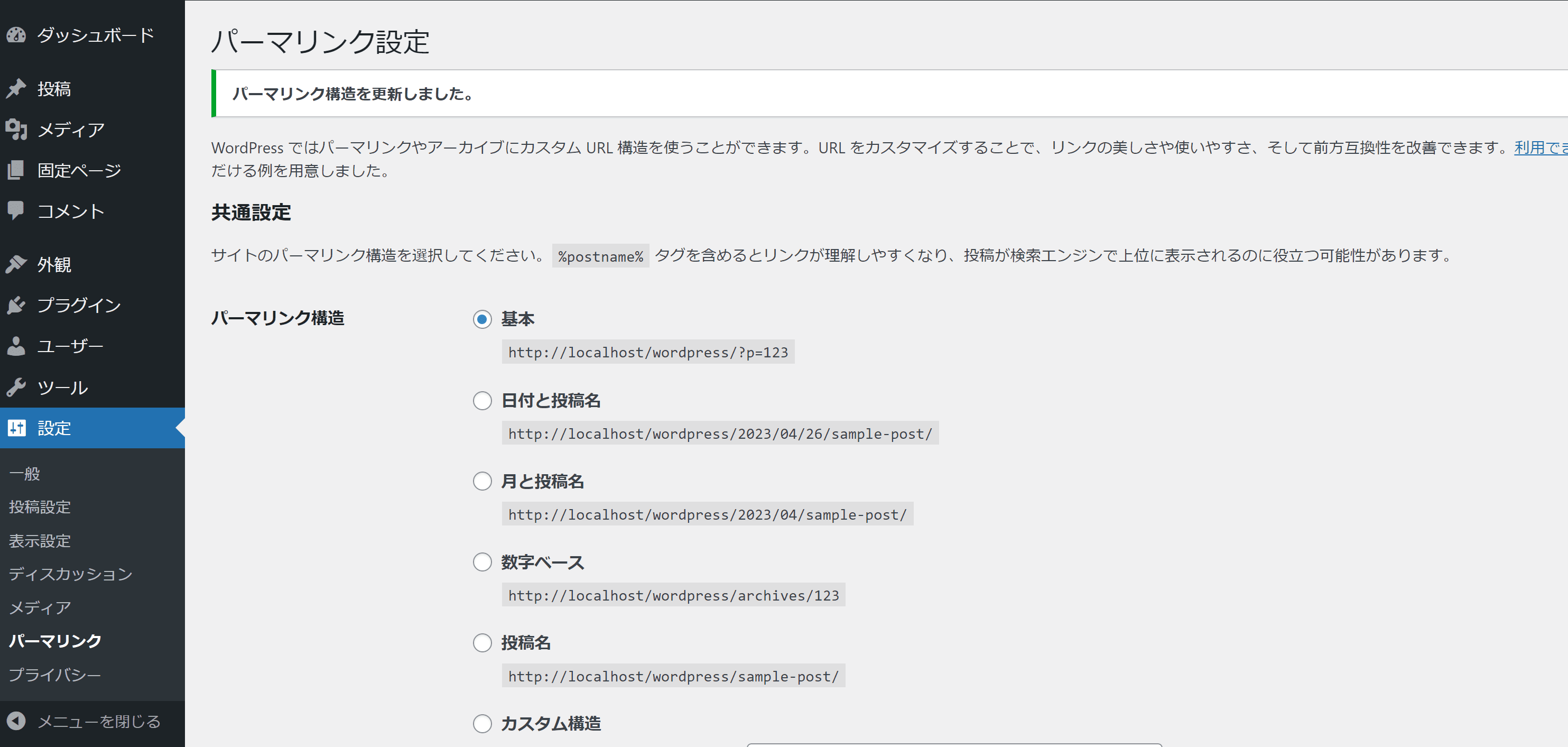Select the 日付と投稿名 radio button

[x=482, y=401]
